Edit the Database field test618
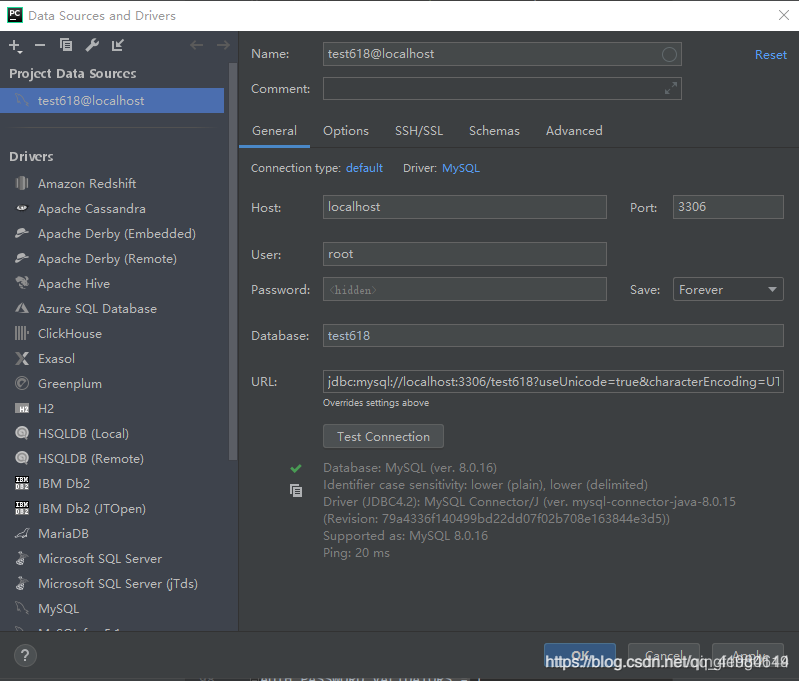 pyautogui.click(x=553, y=335)
